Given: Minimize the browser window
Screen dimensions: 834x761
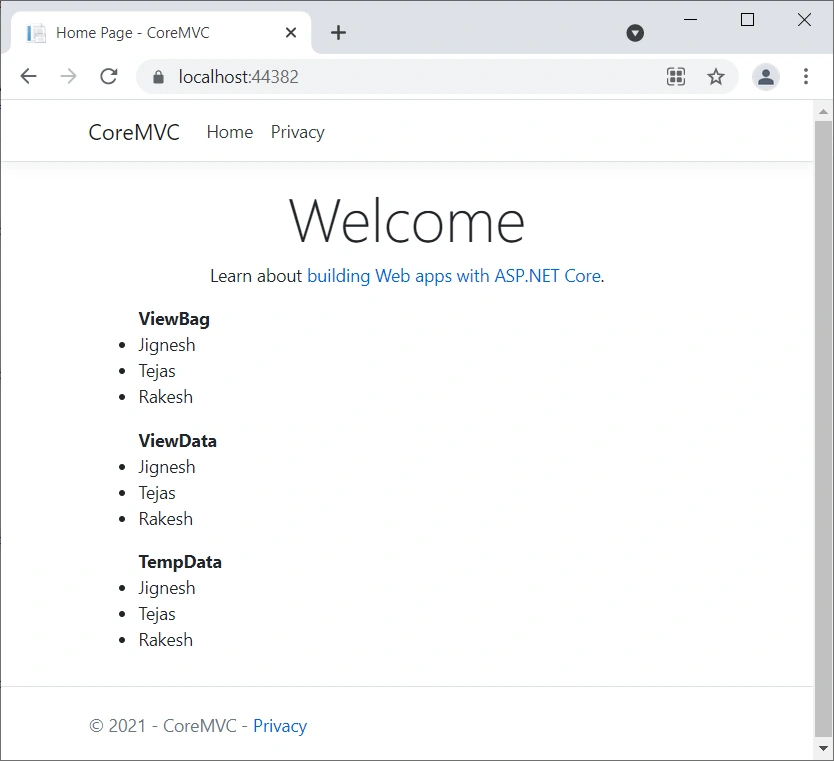Looking at the screenshot, I should click(690, 20).
